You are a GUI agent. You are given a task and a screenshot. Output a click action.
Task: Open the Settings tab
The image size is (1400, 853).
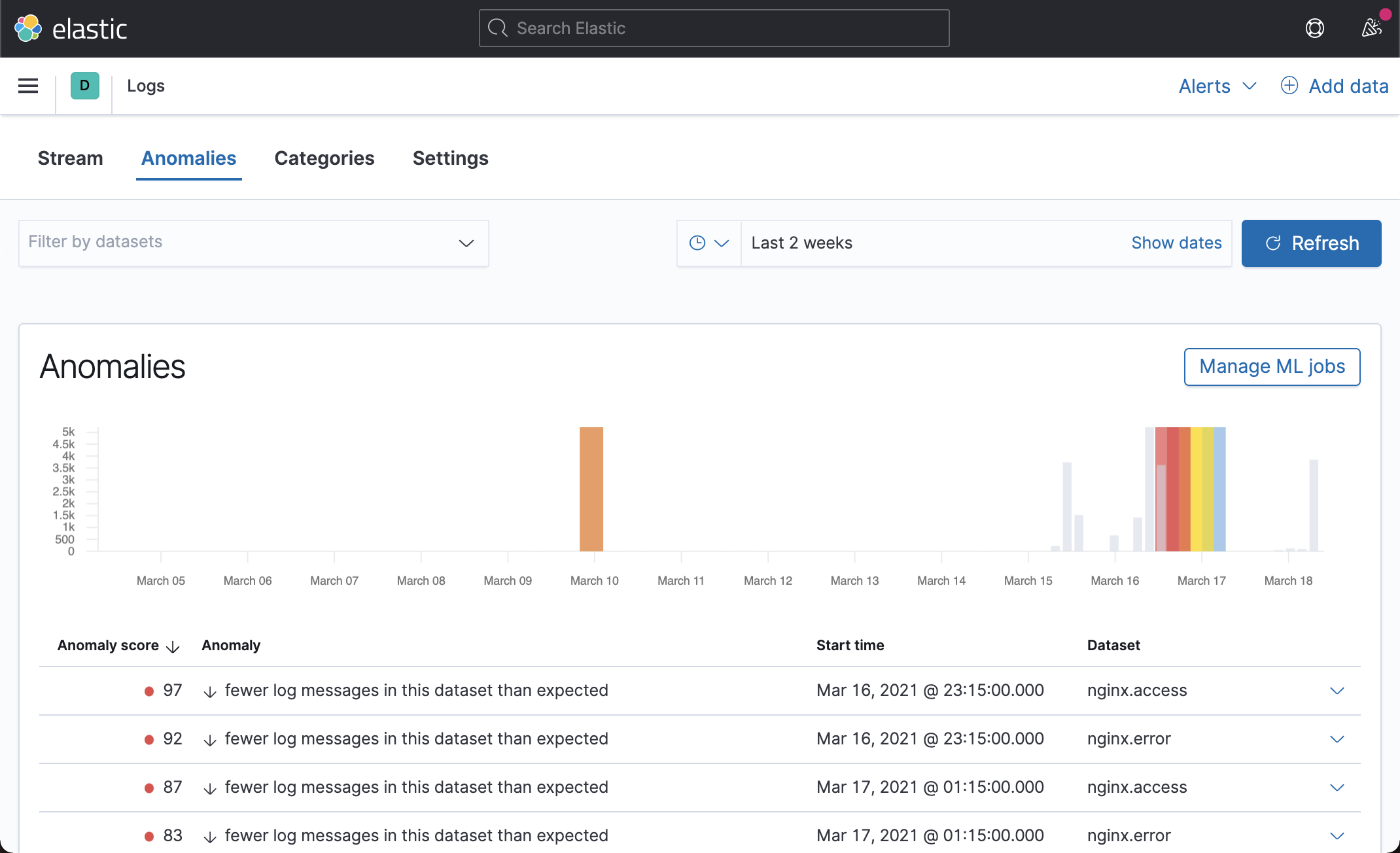pos(450,158)
